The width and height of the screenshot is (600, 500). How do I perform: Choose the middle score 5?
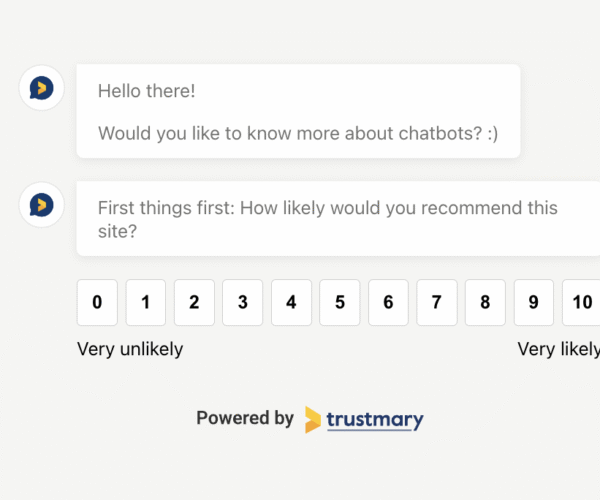340,302
